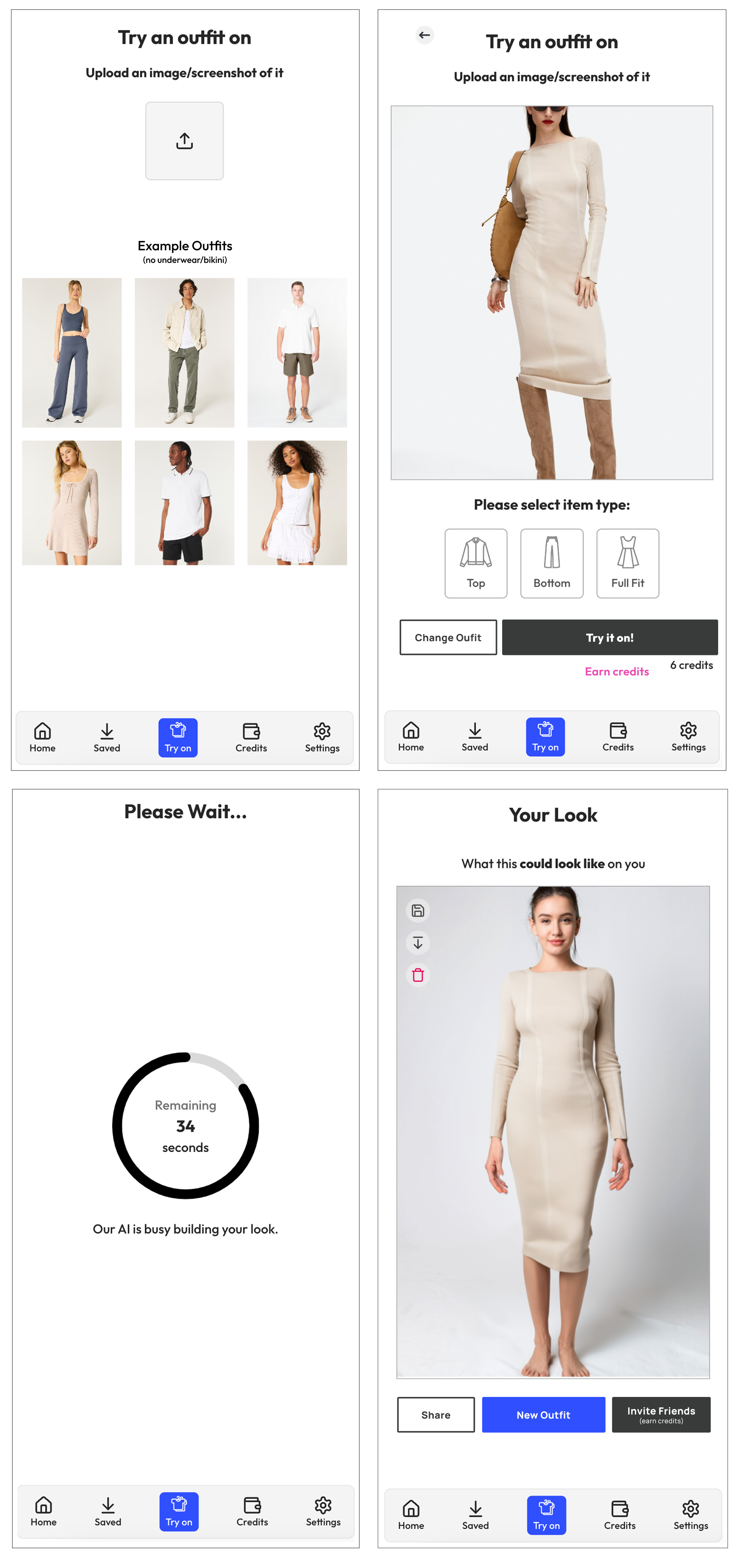Viewport: 743px width, 1568px height.
Task: Click the Share button
Action: [x=436, y=1414]
